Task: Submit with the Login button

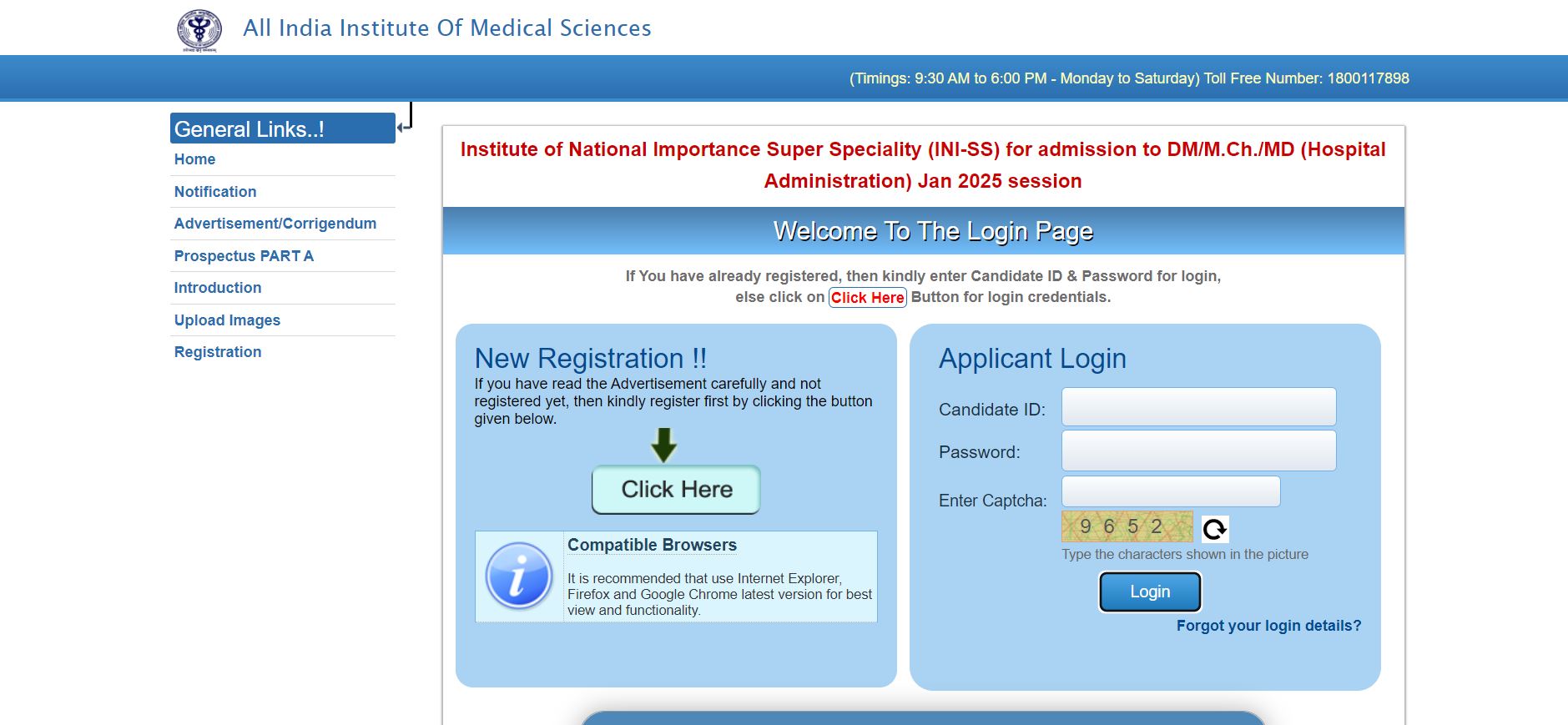Action: tap(1150, 592)
